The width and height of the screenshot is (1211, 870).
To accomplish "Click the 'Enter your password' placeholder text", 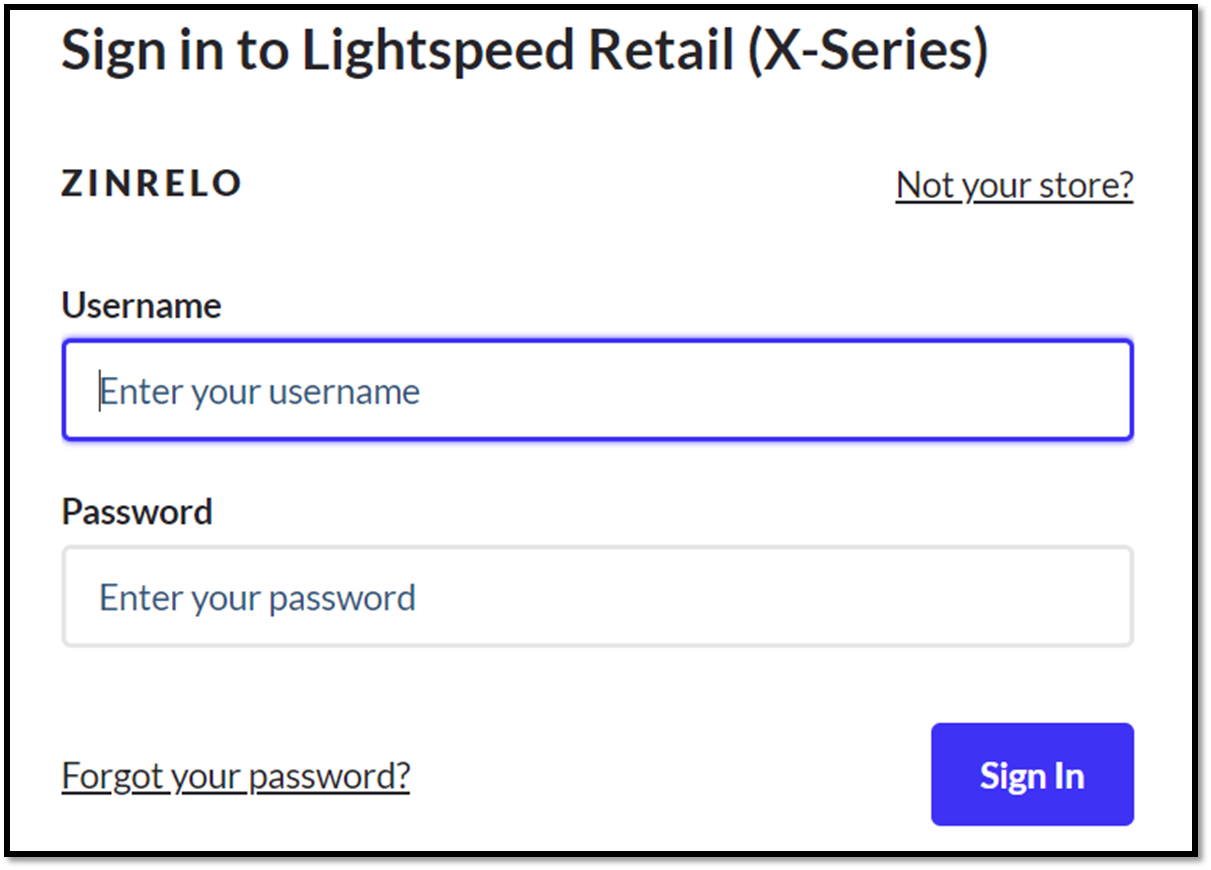I will coord(257,598).
